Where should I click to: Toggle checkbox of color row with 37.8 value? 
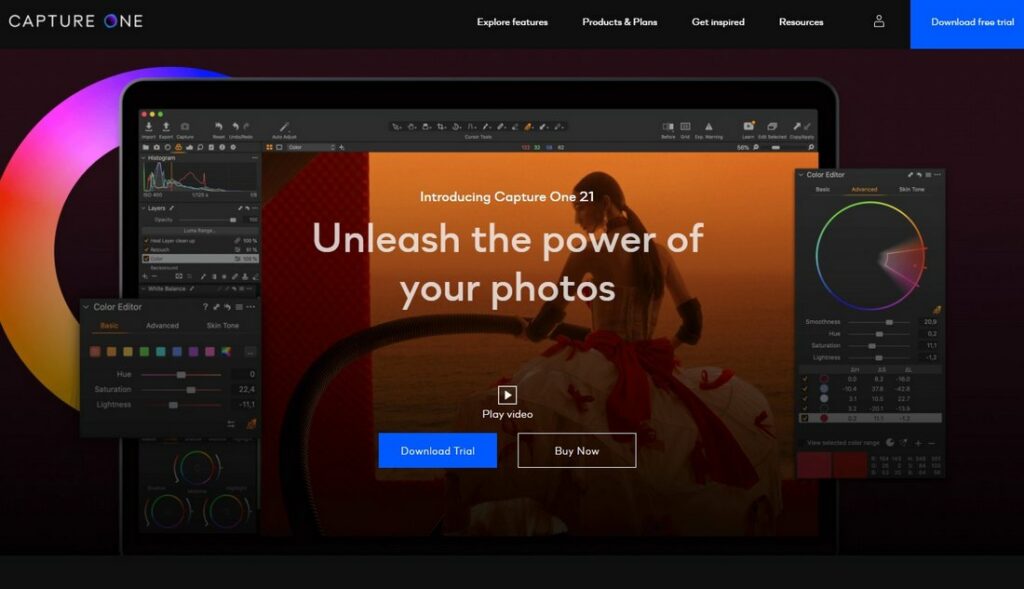click(805, 389)
